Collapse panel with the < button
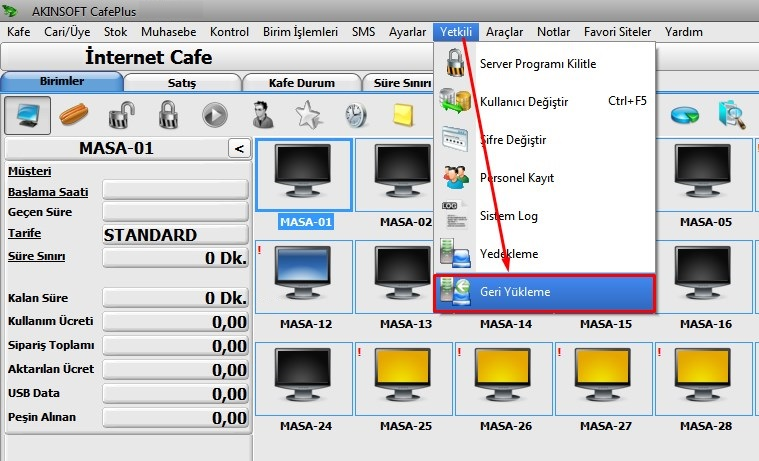Viewport: 759px width, 461px height. tap(239, 149)
